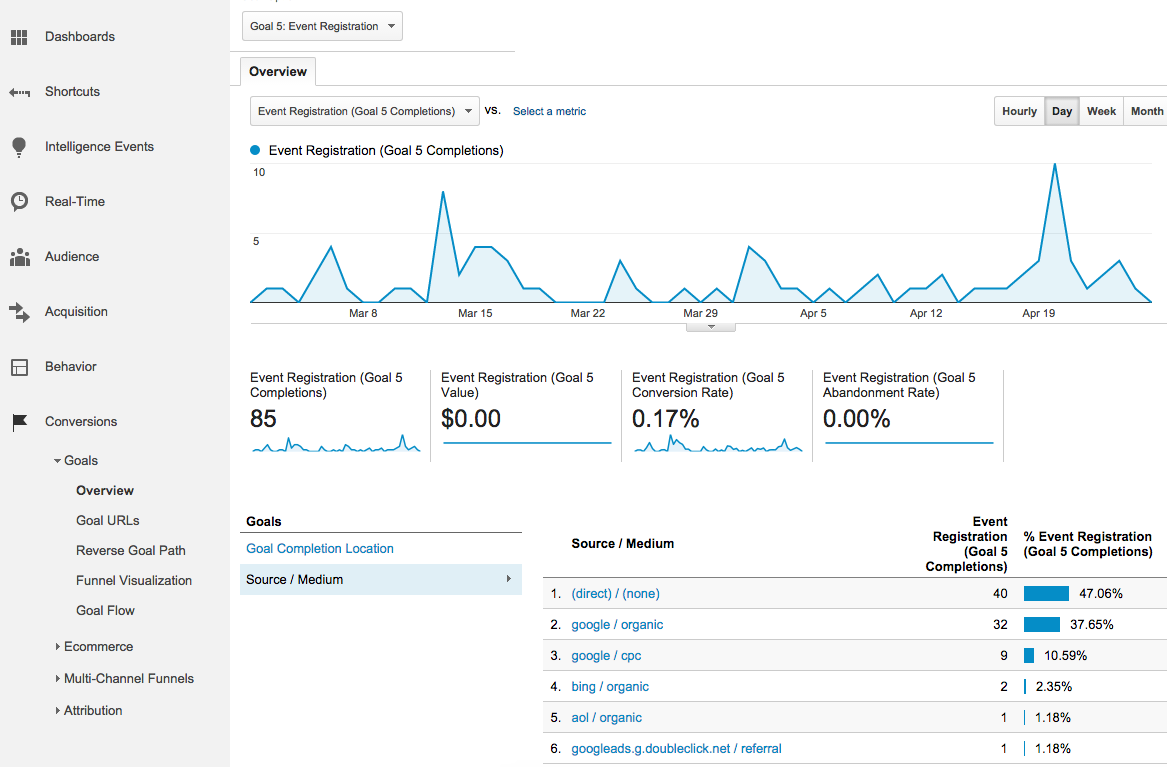1167x767 pixels.
Task: Click the Acquisition sidebar icon
Action: coord(20,311)
